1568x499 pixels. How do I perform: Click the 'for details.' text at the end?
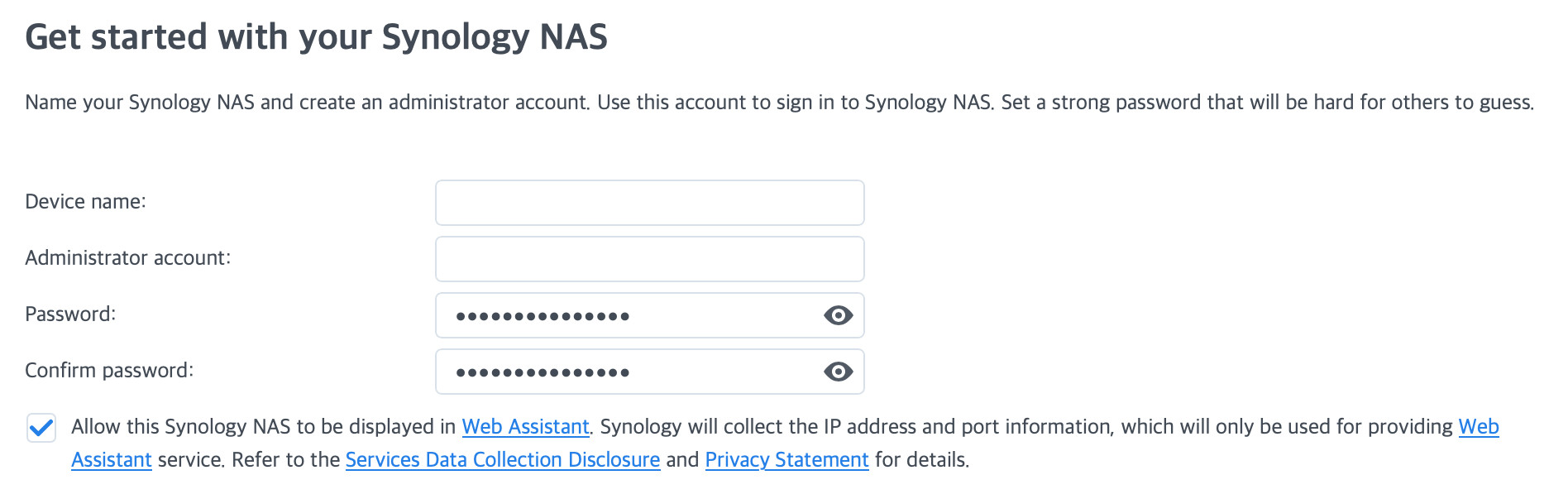[x=922, y=460]
